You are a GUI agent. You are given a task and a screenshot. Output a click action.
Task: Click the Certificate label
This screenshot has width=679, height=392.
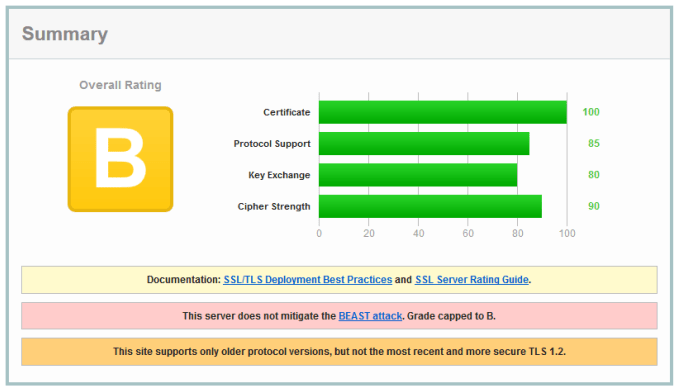(287, 112)
